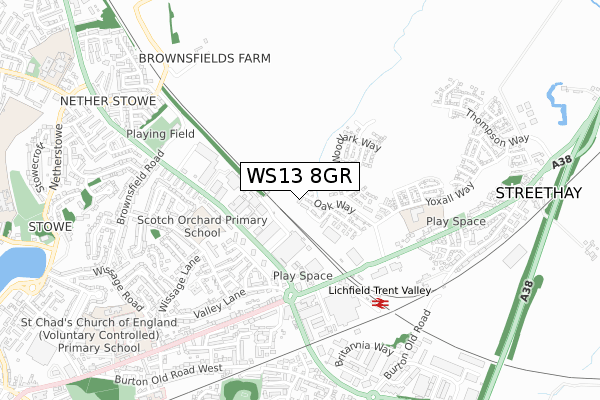Click St Chad's Church of England school label
Viewport: 600px width, 400px height.
(x=99, y=335)
